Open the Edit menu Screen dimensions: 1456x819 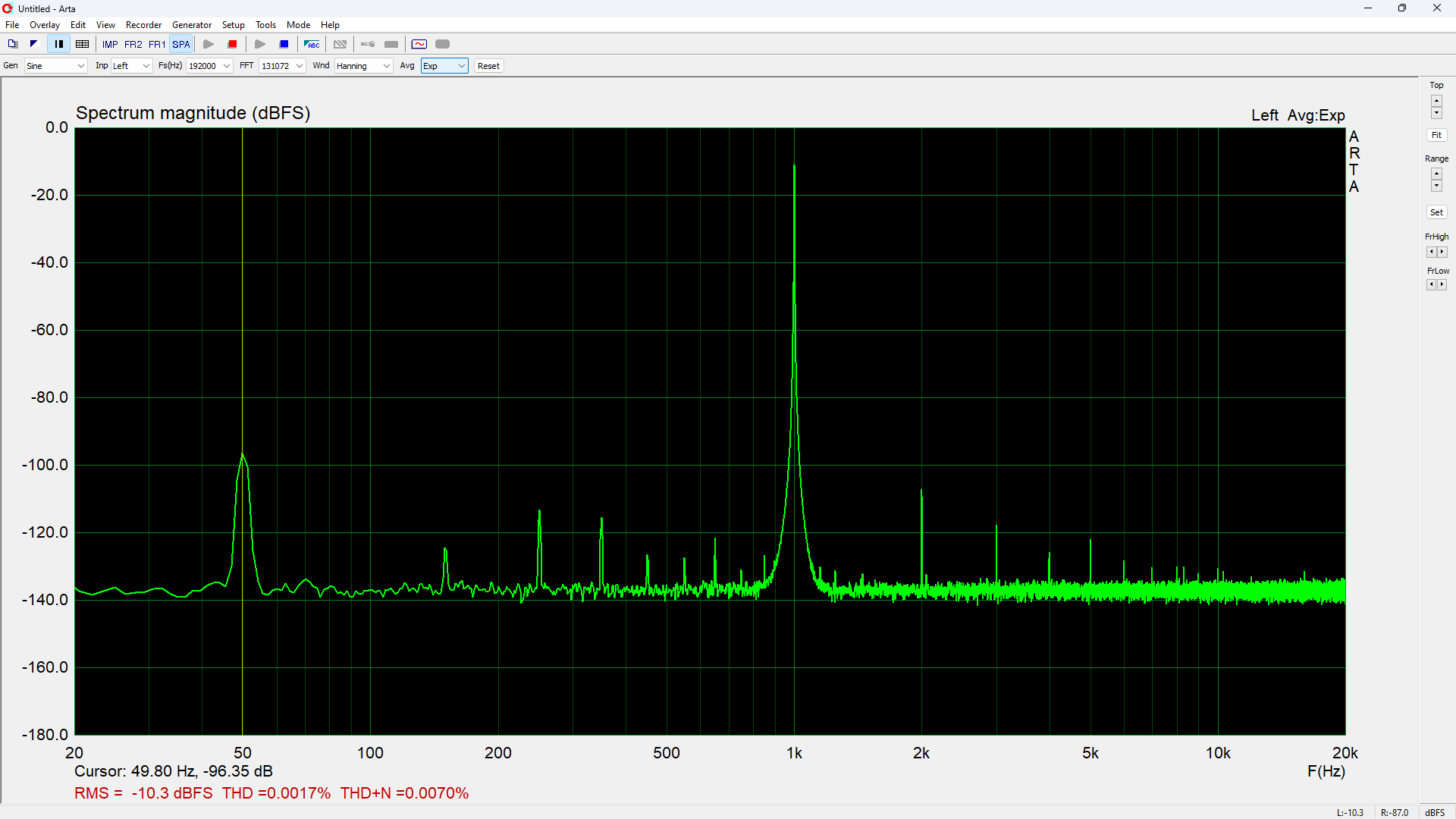coord(78,25)
